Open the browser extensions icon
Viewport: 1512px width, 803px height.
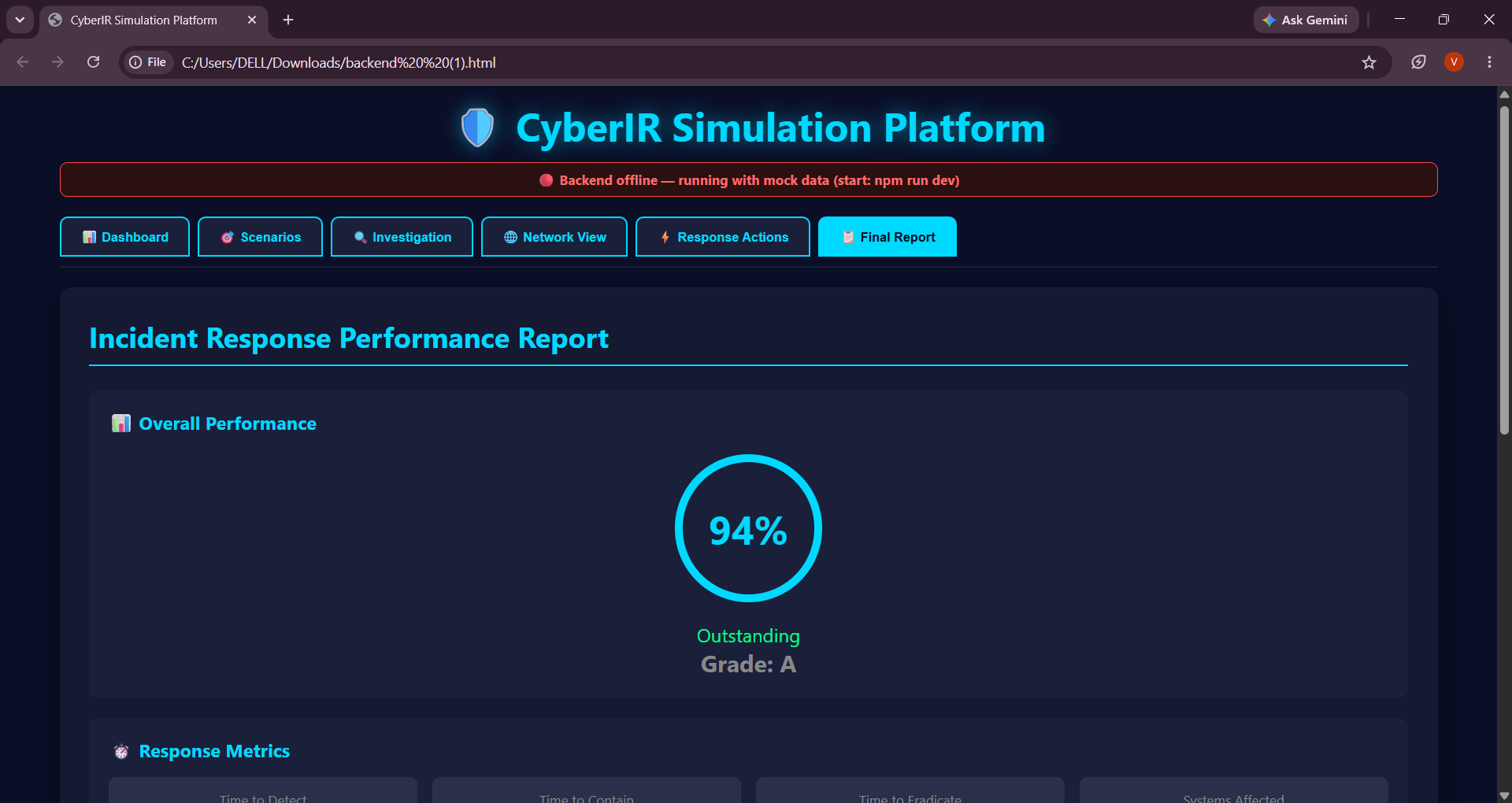[1418, 62]
